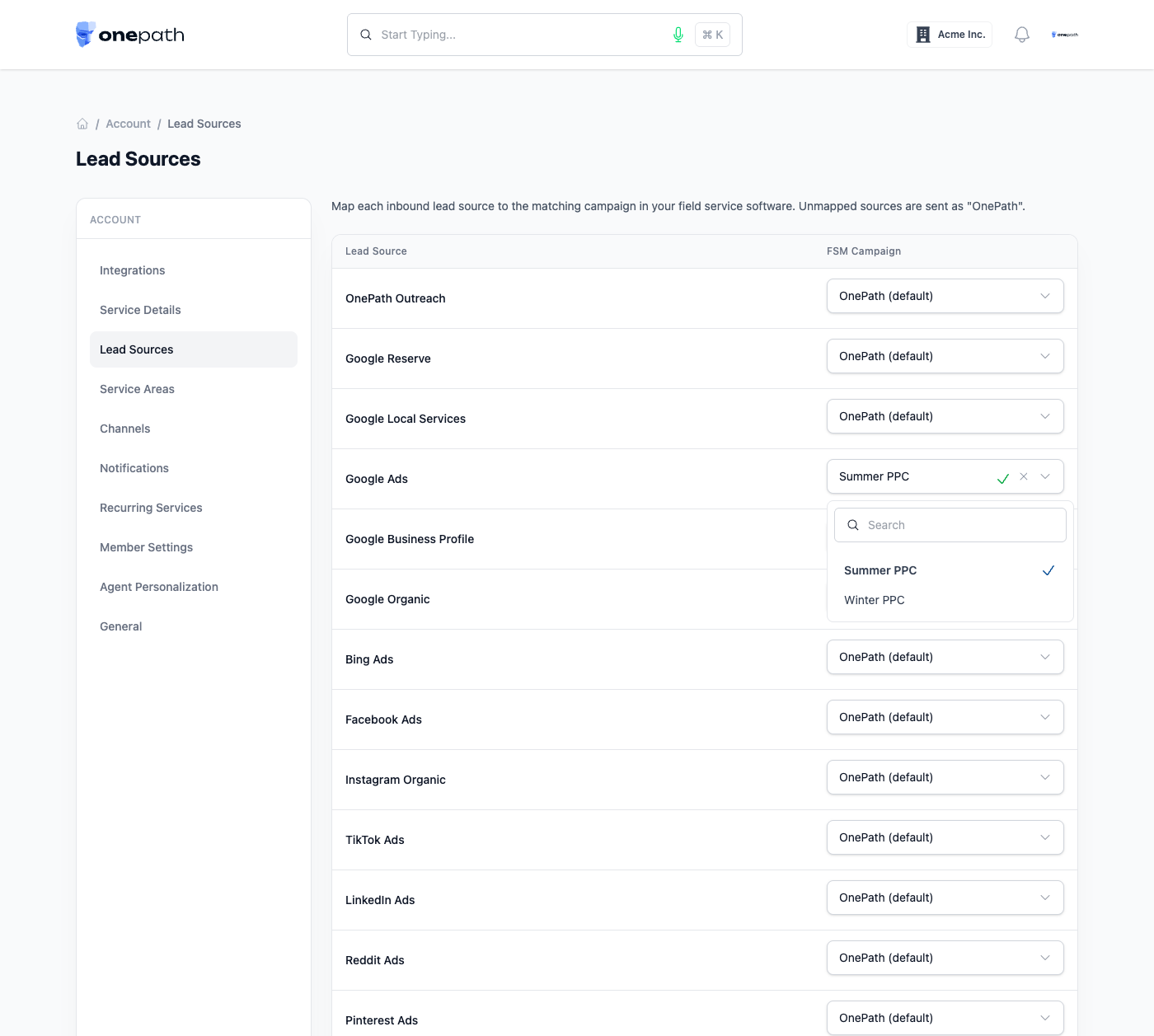
Task: Click the magnifier icon in the top search bar
Action: point(366,35)
